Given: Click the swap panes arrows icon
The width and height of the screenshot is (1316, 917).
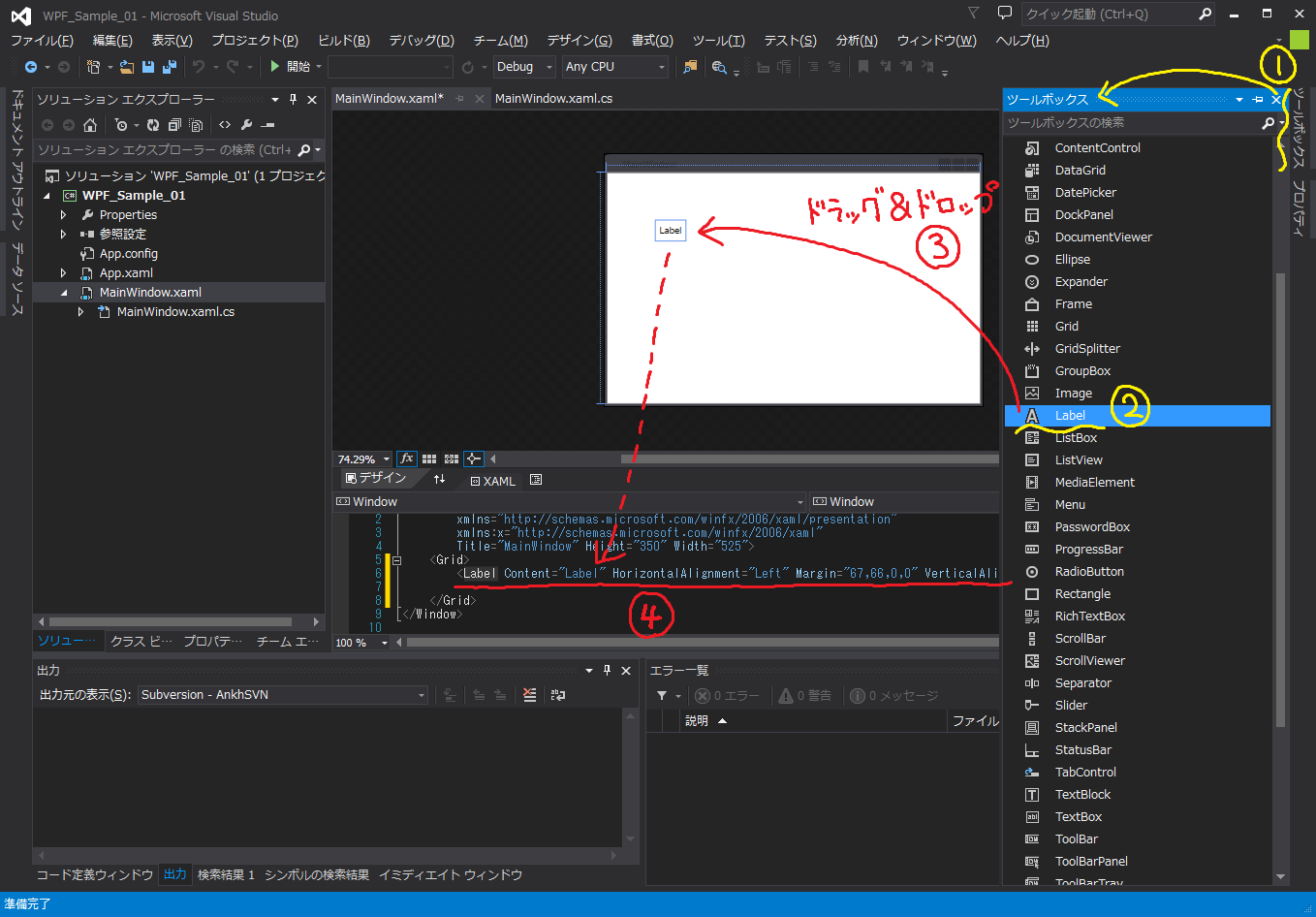Looking at the screenshot, I should [439, 479].
